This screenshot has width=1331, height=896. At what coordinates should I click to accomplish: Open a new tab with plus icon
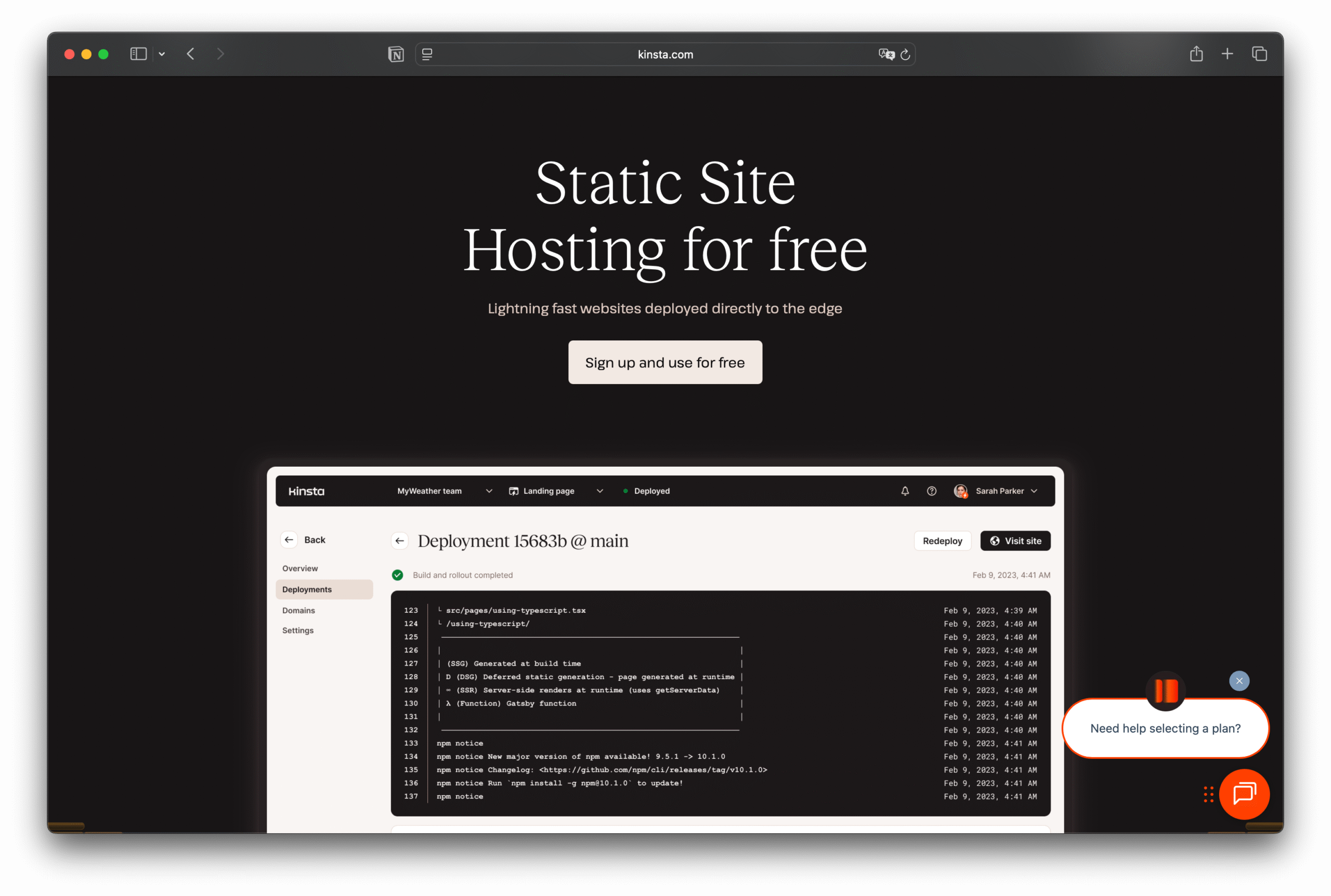tap(1227, 54)
